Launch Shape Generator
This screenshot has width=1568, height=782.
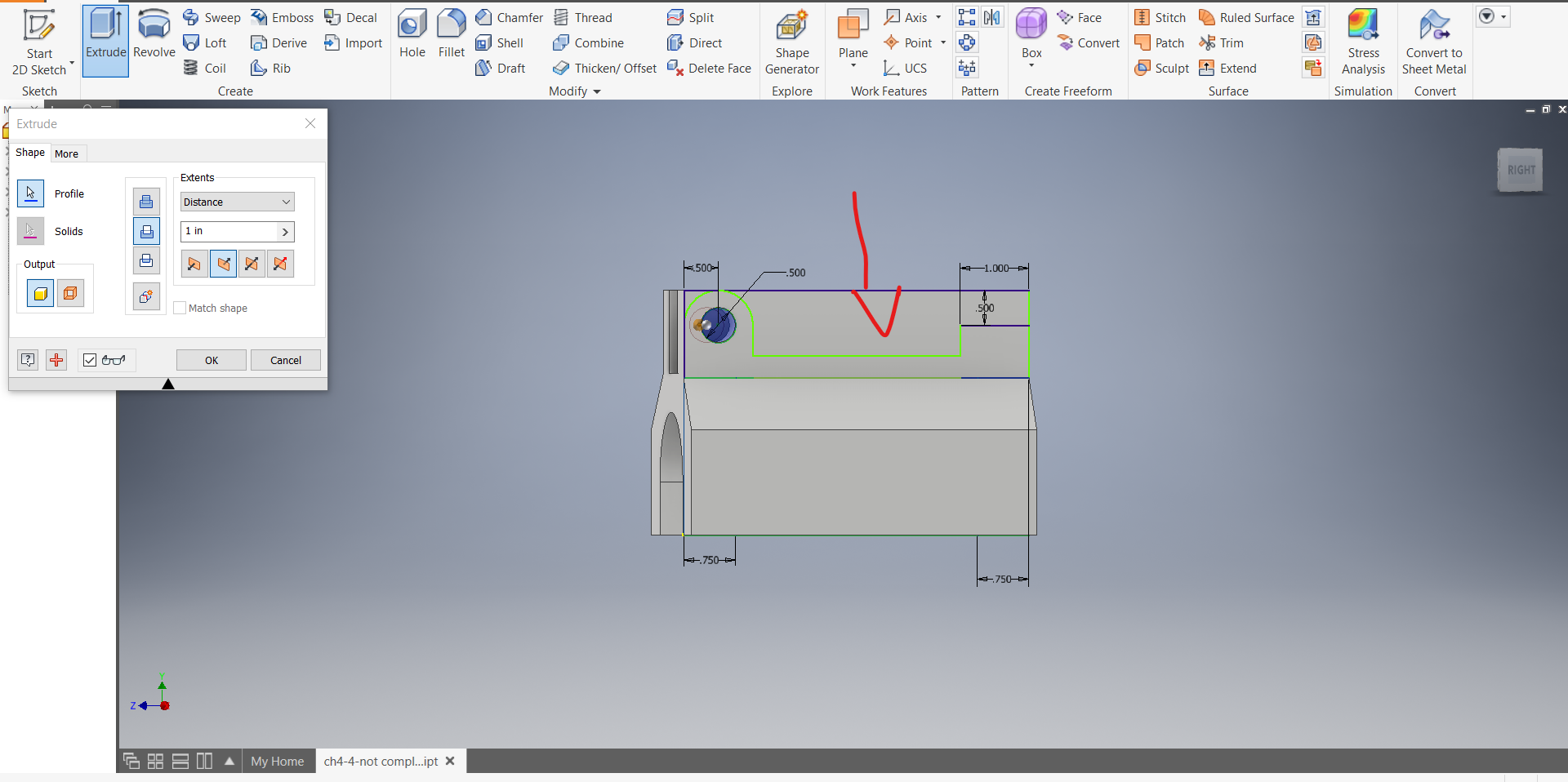pos(792,43)
